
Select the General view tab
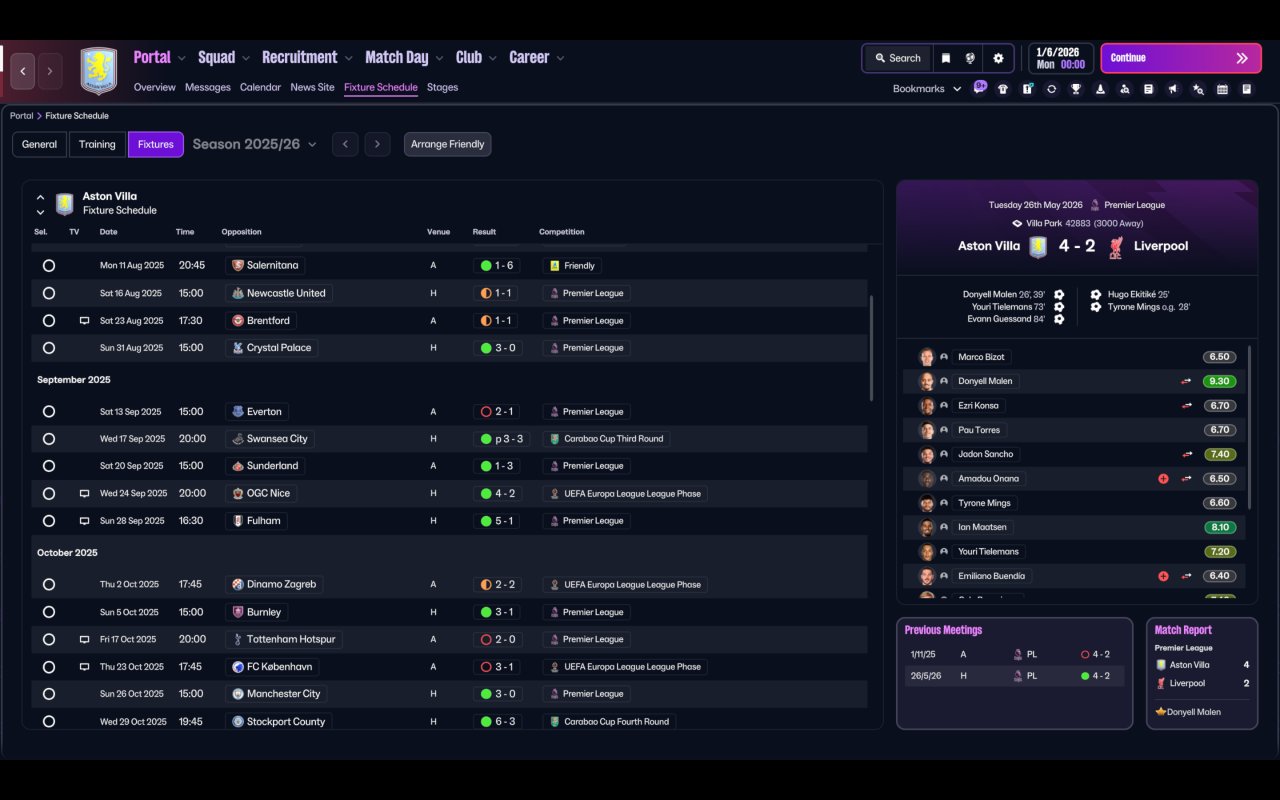pos(39,144)
